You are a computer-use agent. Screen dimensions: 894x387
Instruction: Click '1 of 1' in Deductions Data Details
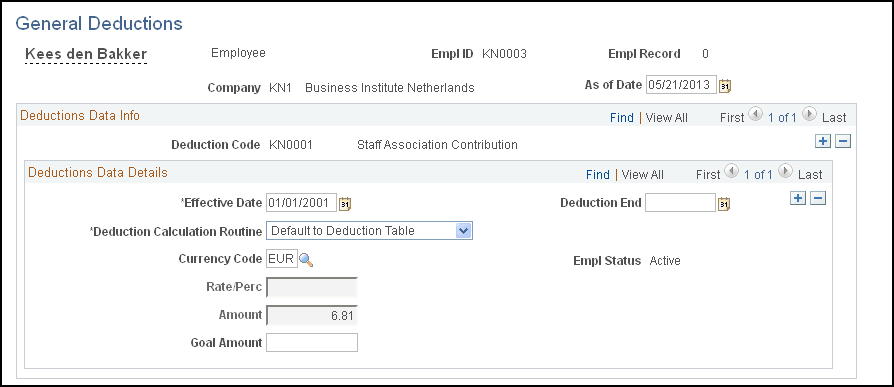point(758,174)
